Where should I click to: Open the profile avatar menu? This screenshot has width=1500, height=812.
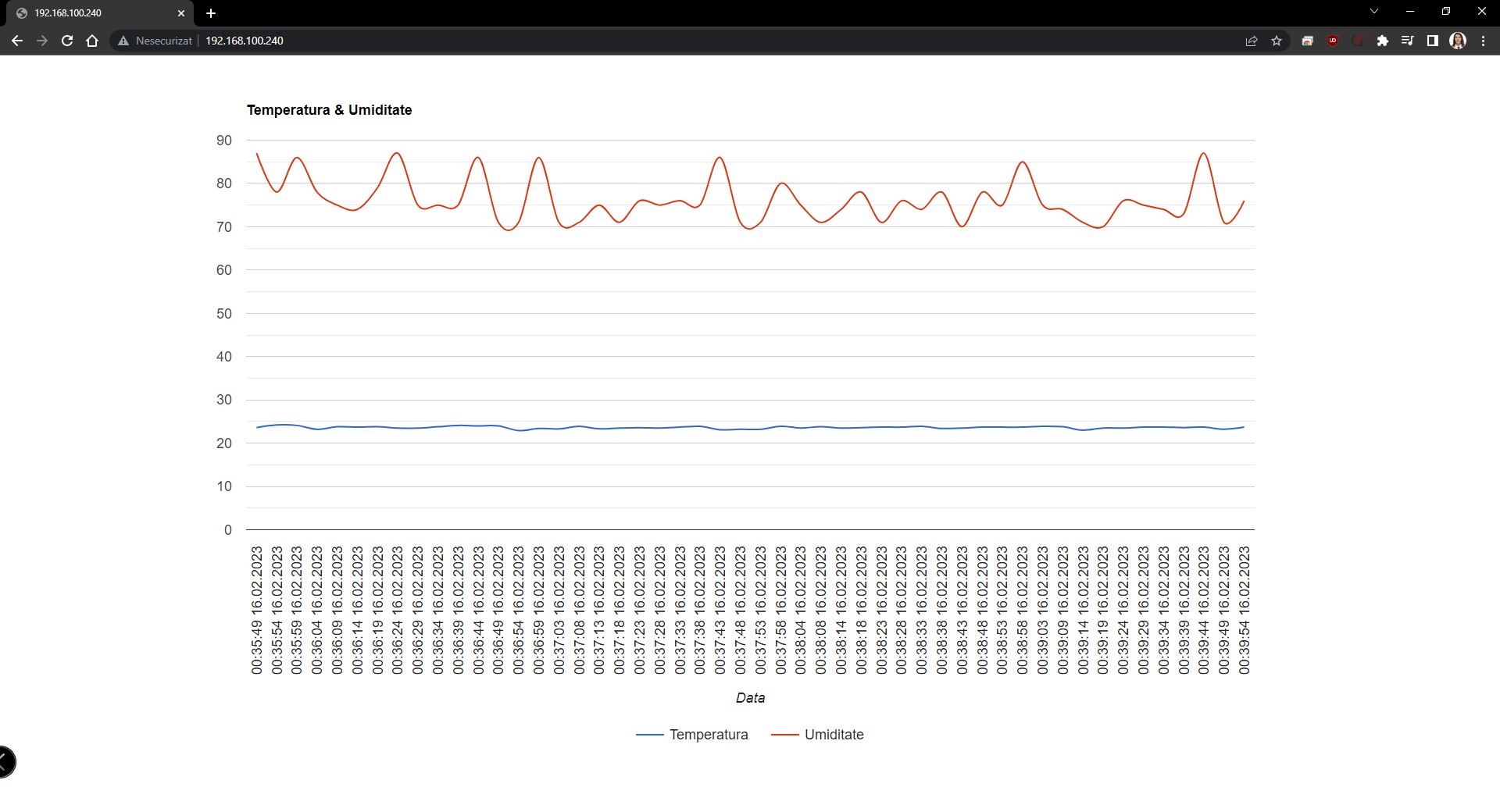coord(1458,41)
